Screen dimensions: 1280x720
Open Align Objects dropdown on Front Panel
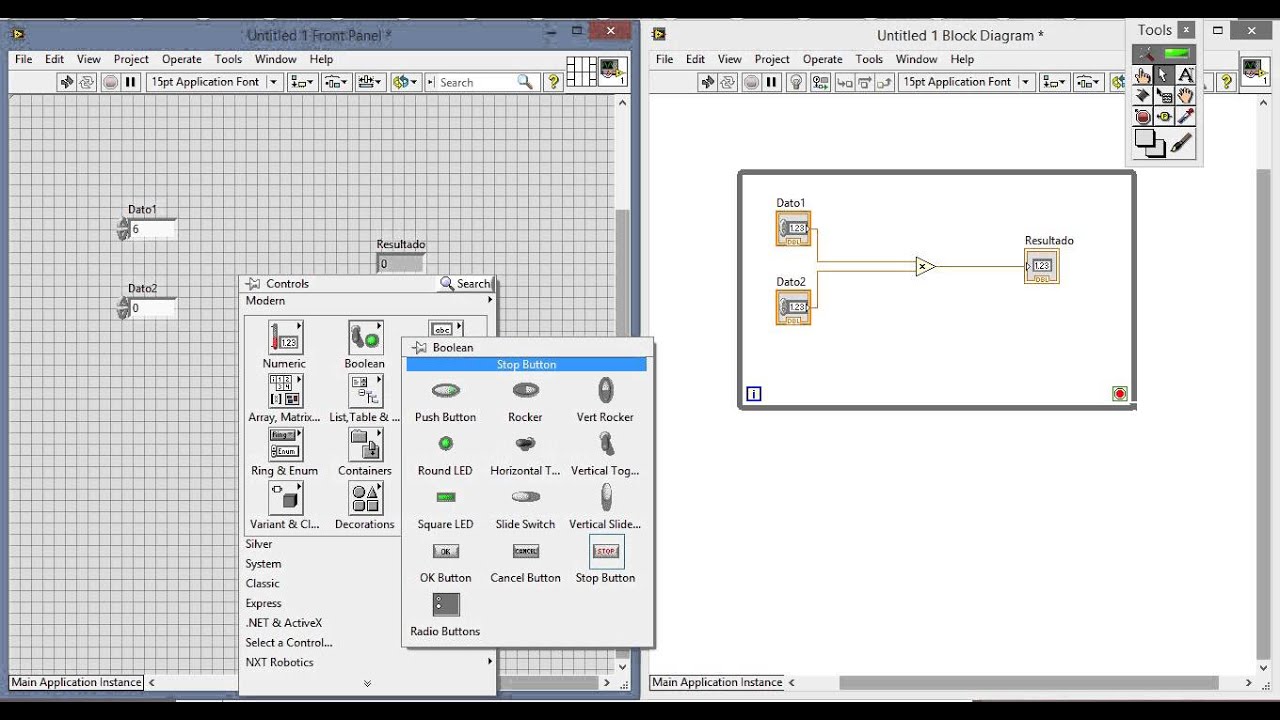click(302, 82)
